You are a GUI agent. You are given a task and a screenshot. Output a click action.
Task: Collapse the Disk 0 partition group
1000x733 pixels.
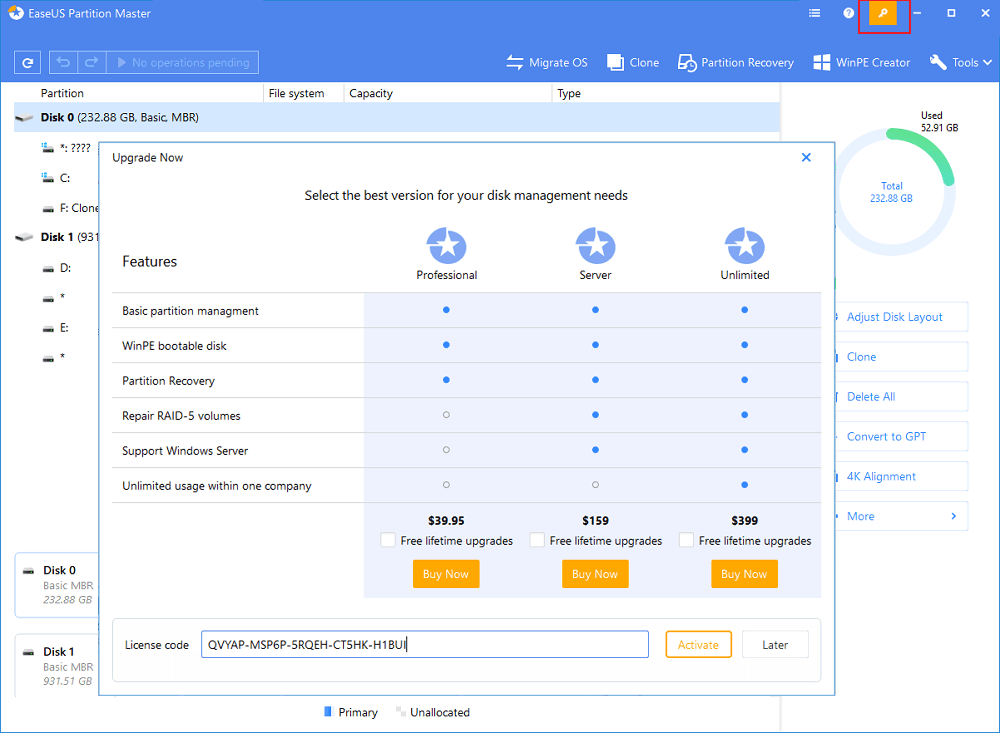[24, 117]
